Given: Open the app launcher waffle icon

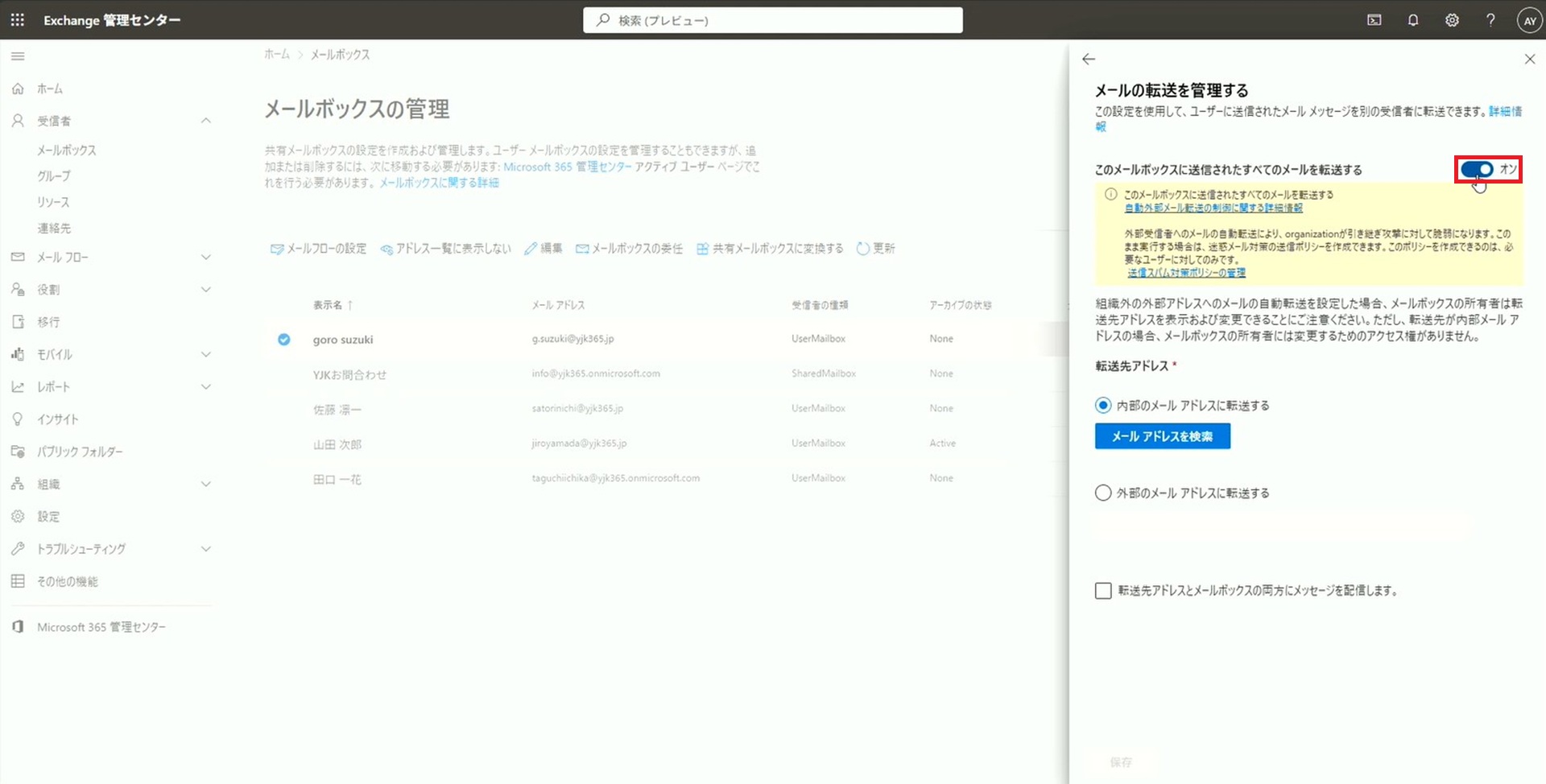Looking at the screenshot, I should 17,20.
